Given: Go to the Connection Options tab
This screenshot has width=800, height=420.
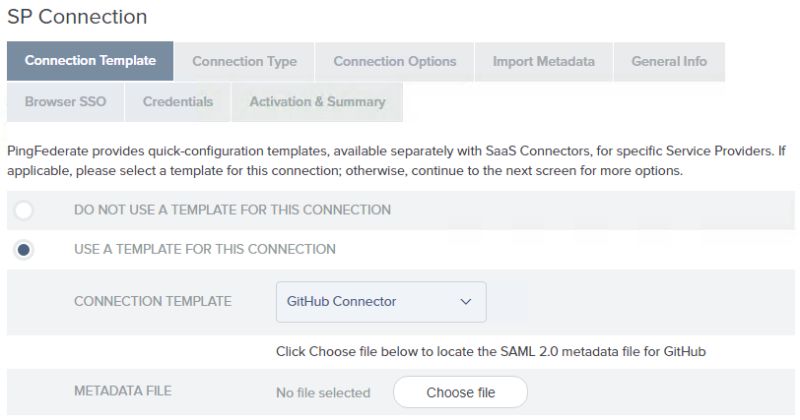Looking at the screenshot, I should tap(394, 61).
